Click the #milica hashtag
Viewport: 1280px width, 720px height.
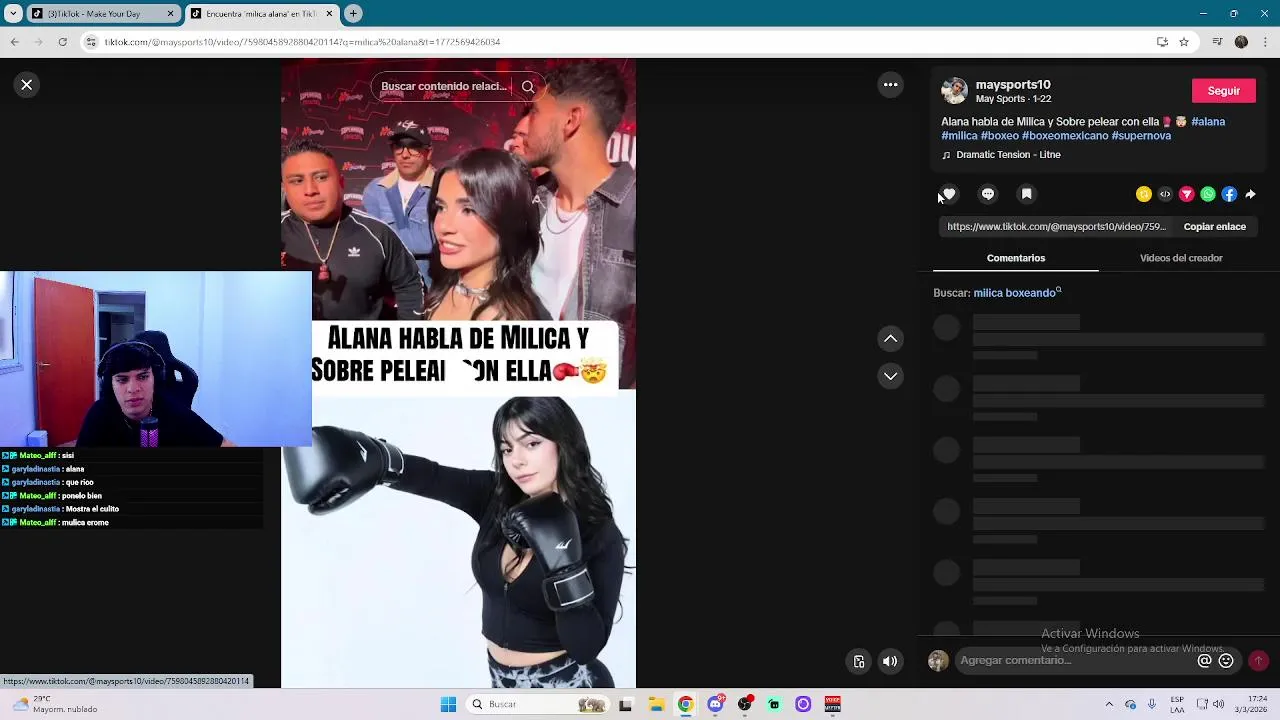[x=959, y=135]
